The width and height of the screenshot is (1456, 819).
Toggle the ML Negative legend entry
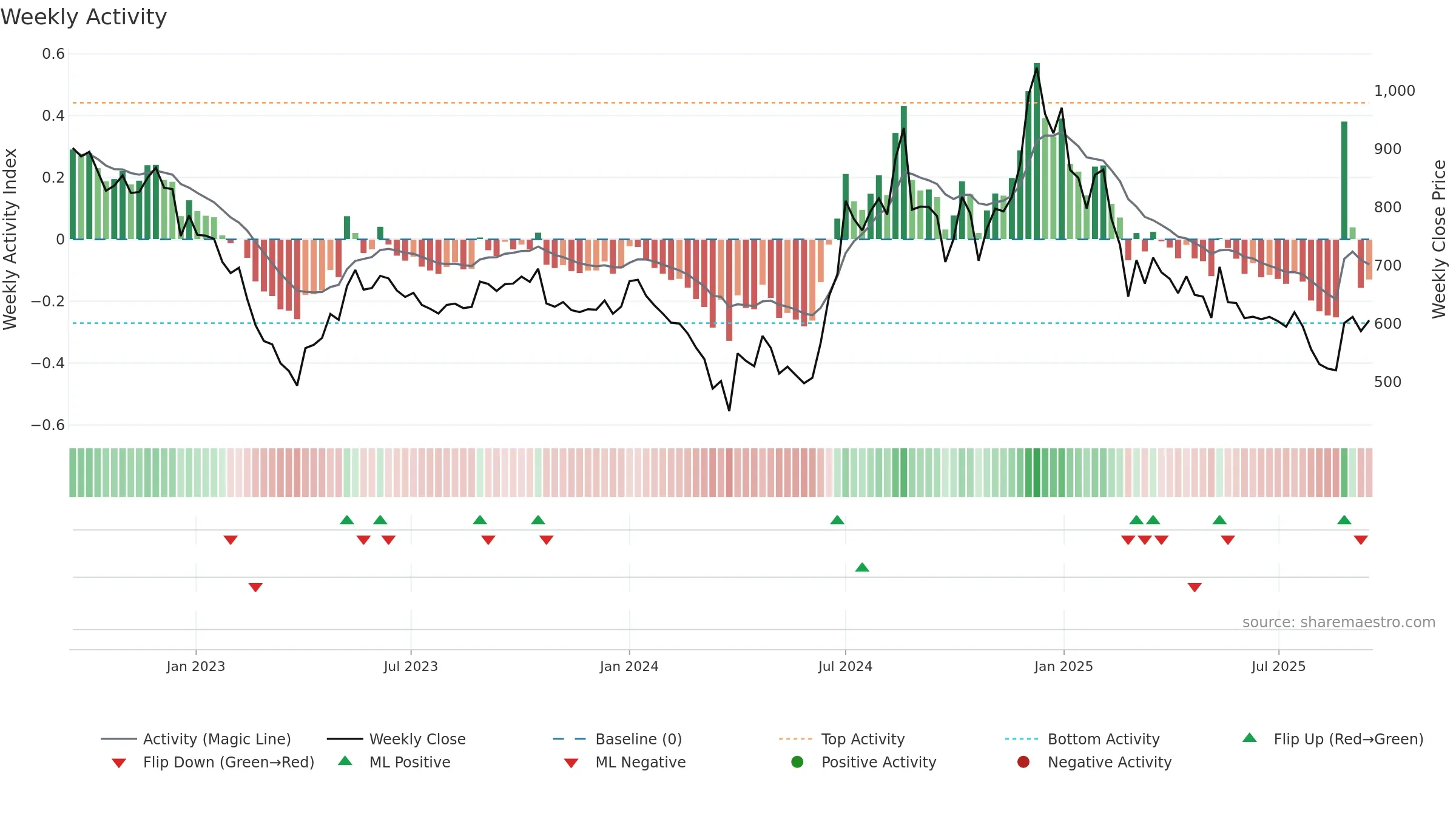click(625, 762)
